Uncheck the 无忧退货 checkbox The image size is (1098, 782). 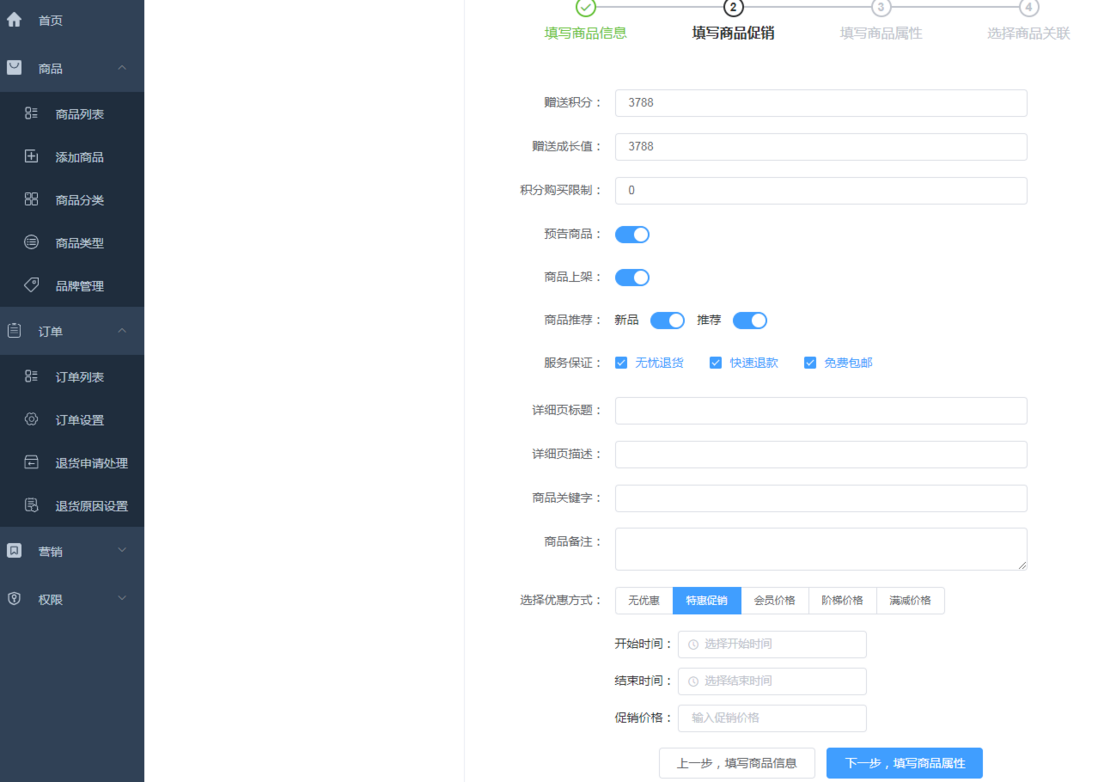point(621,363)
